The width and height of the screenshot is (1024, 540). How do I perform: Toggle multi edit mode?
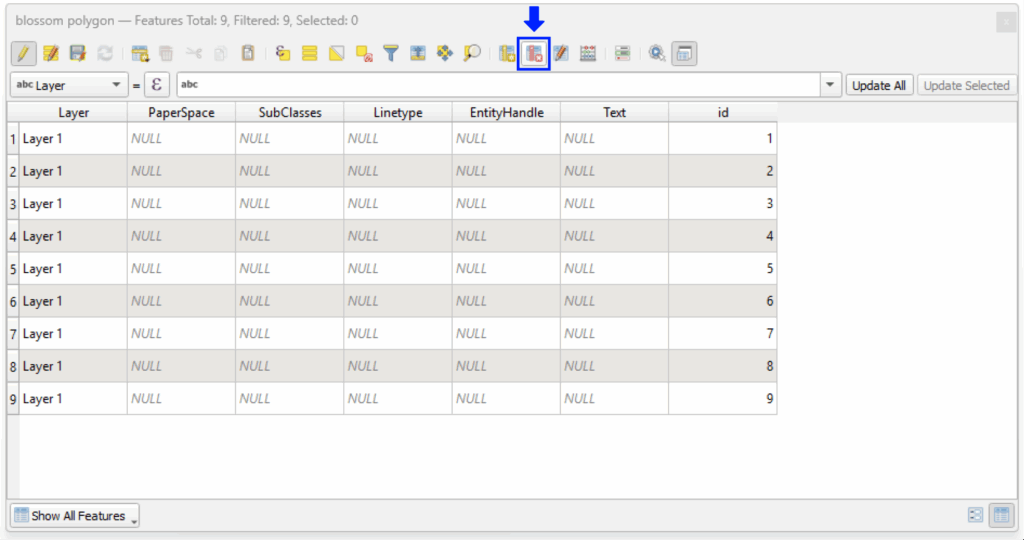[x=51, y=53]
